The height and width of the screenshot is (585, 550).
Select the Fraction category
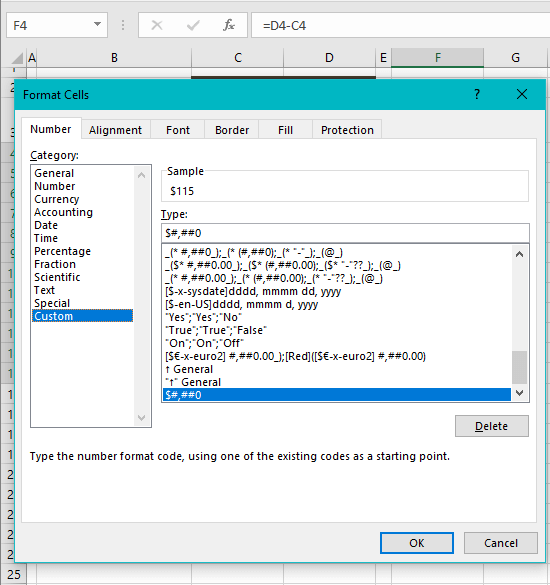[x=82, y=264]
